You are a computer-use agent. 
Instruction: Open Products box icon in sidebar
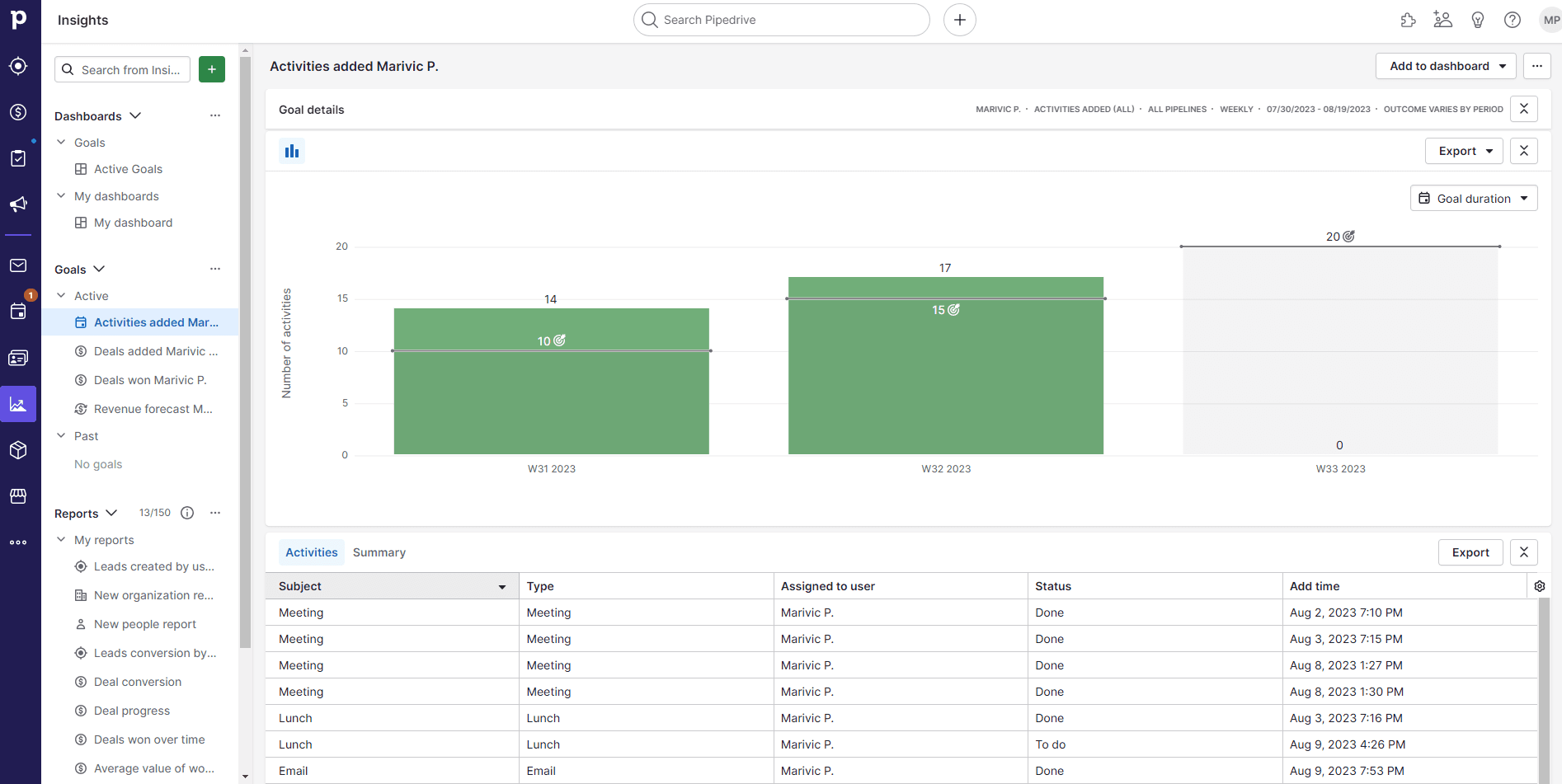click(18, 450)
